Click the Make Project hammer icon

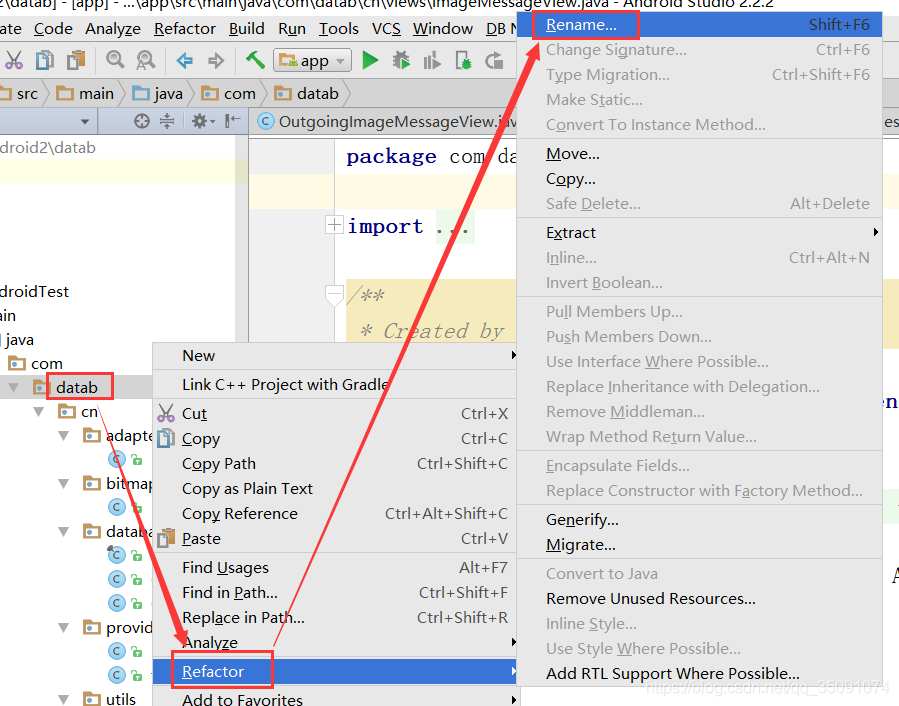point(255,60)
